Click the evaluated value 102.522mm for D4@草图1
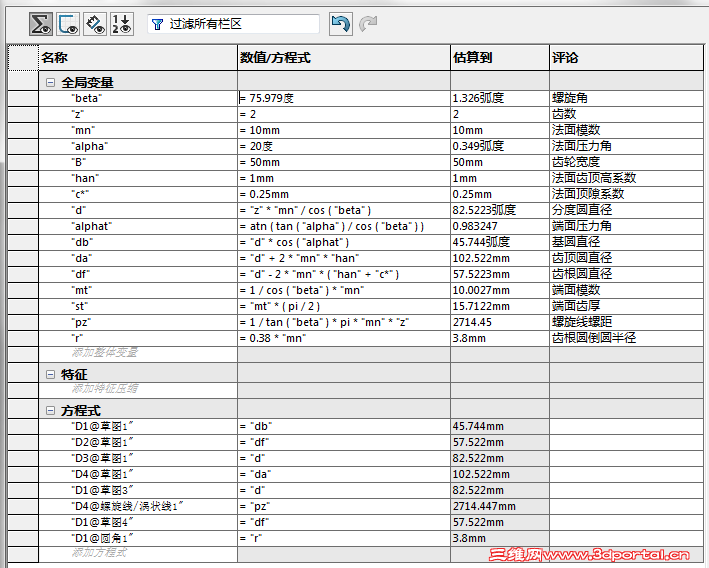 [500, 474]
